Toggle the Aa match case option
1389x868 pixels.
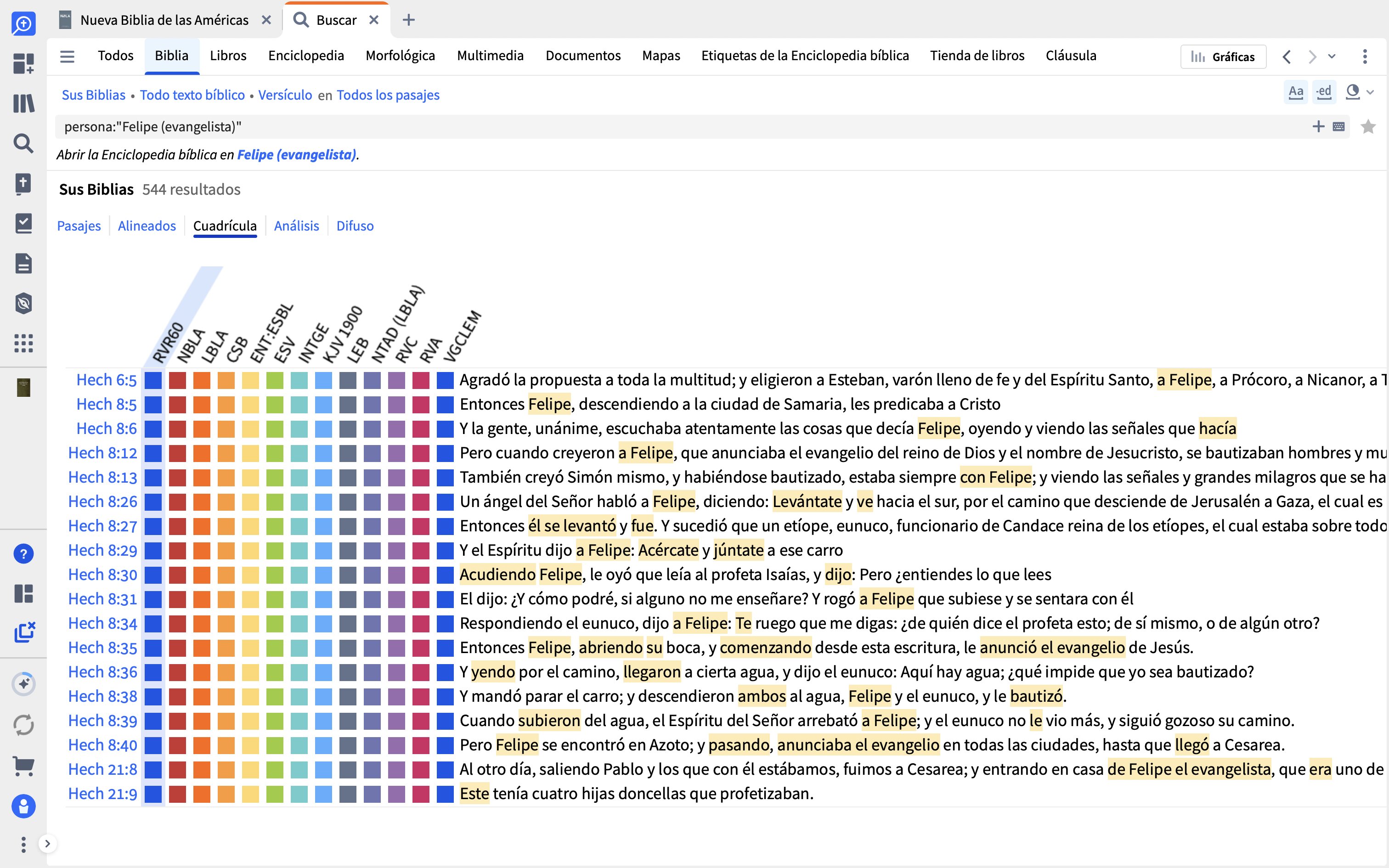tap(1295, 92)
